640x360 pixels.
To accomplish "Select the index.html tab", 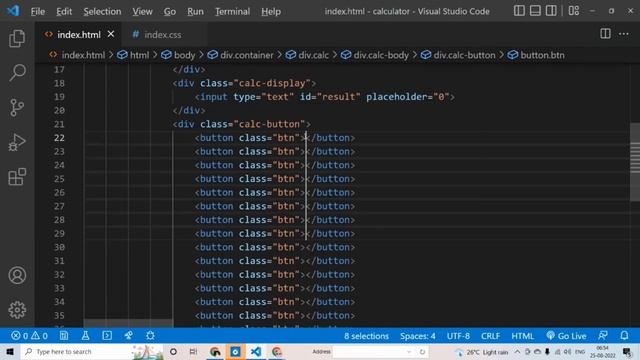I will coord(79,35).
